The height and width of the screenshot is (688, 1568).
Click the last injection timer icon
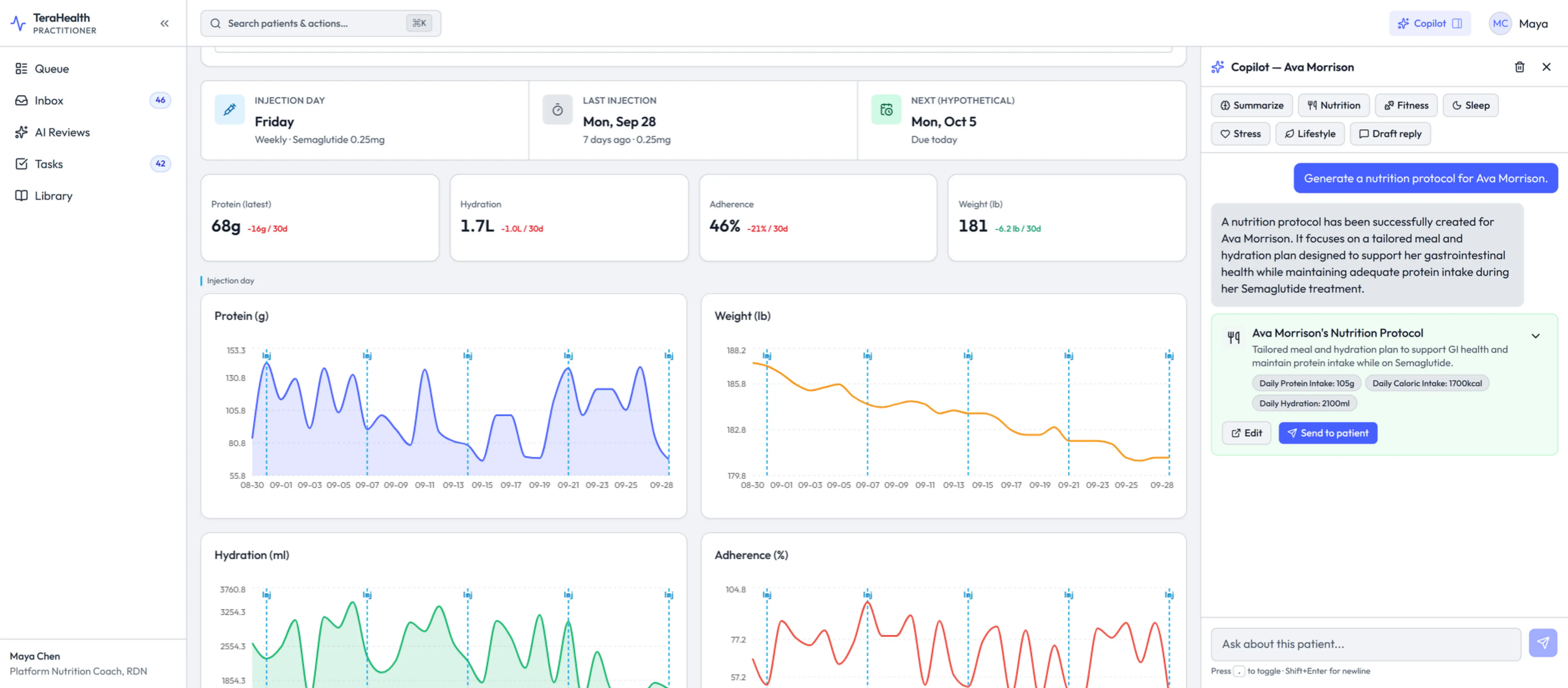558,110
